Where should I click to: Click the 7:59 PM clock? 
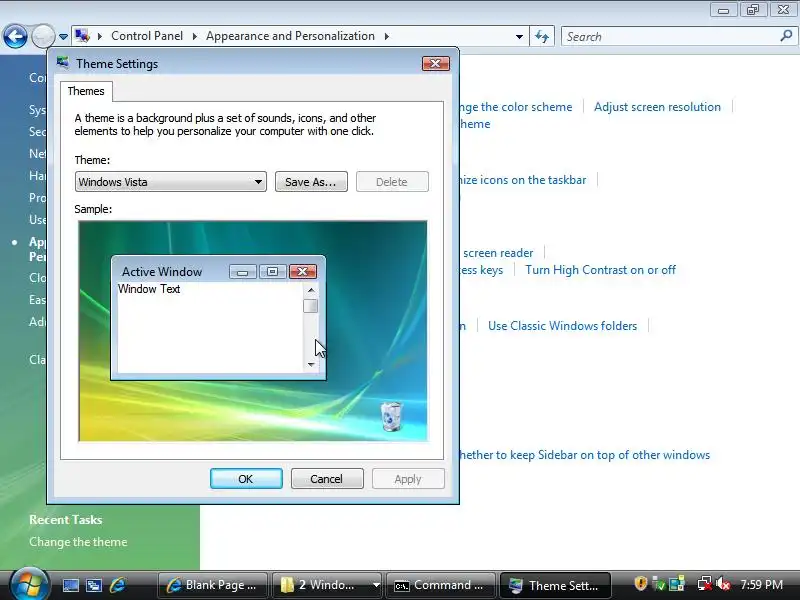[x=762, y=585]
